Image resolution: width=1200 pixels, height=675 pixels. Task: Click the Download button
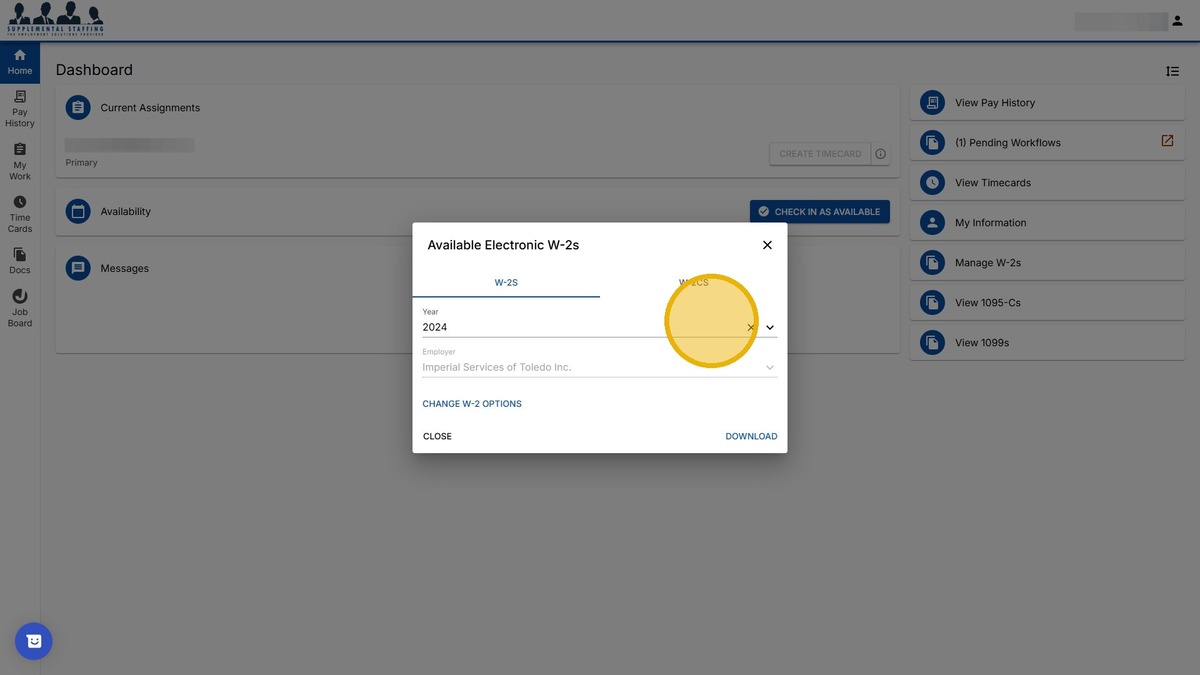(751, 436)
